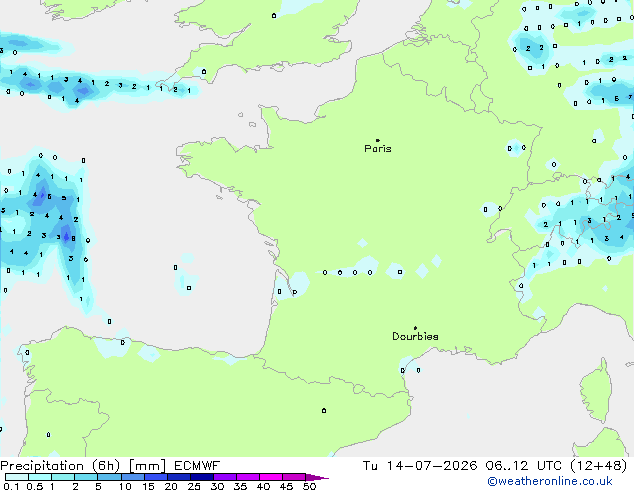
Task: Select the 0.5 mm legend swatch
Action: tap(40, 477)
